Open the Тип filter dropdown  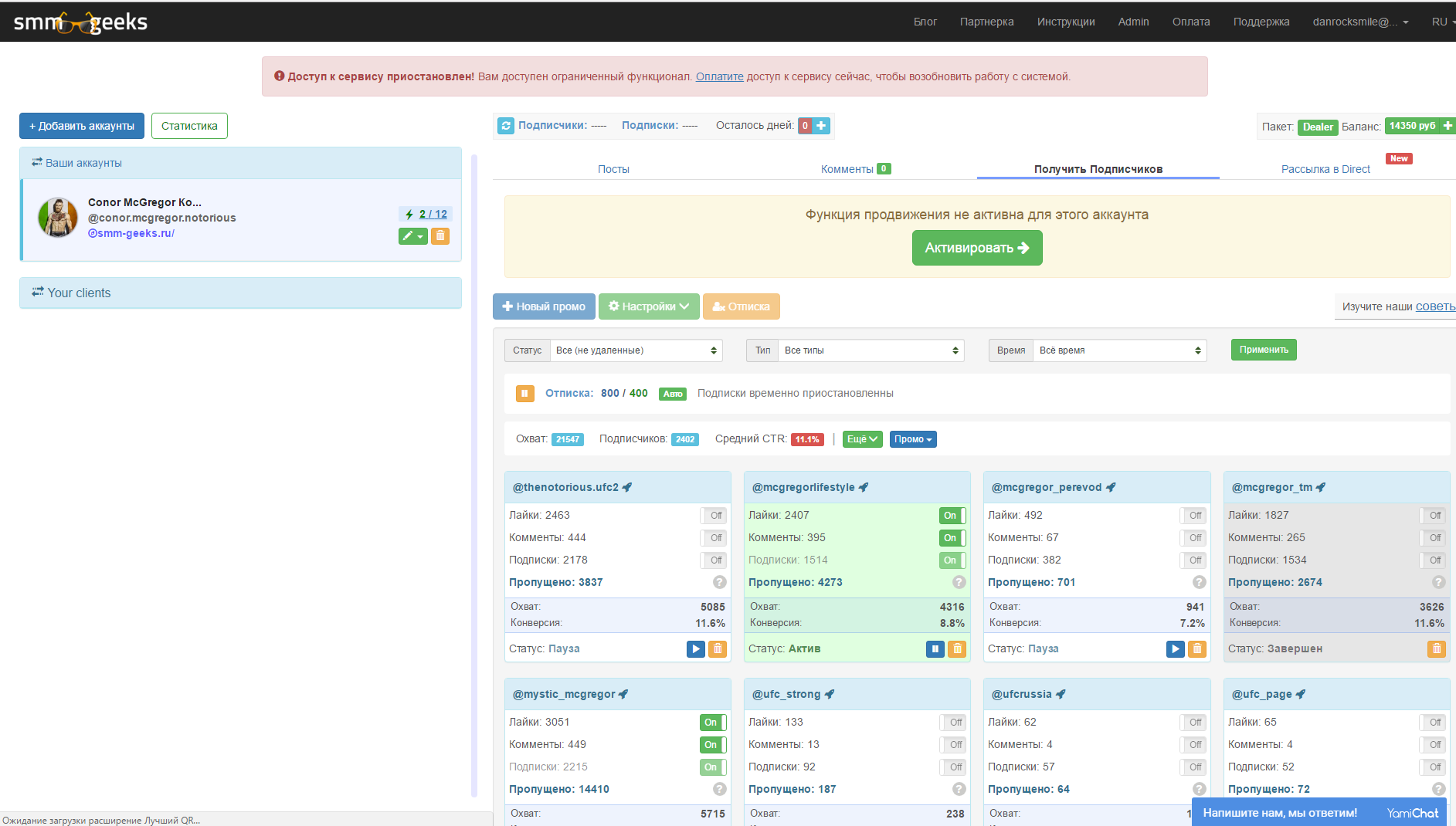point(871,350)
